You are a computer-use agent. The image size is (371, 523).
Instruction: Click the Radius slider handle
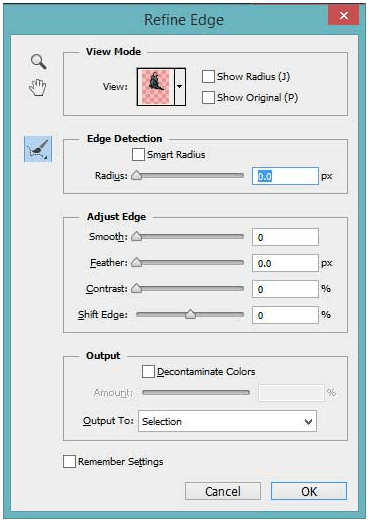pyautogui.click(x=136, y=175)
